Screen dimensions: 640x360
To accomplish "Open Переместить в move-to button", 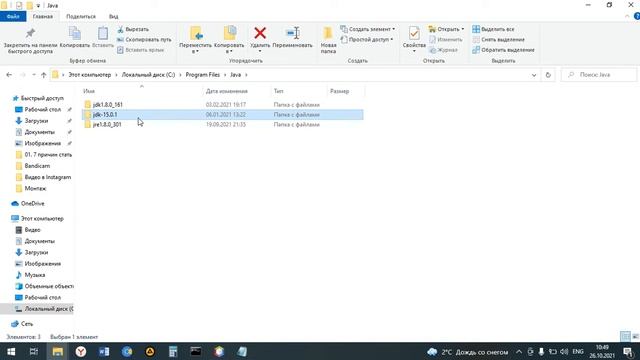I will (x=196, y=40).
